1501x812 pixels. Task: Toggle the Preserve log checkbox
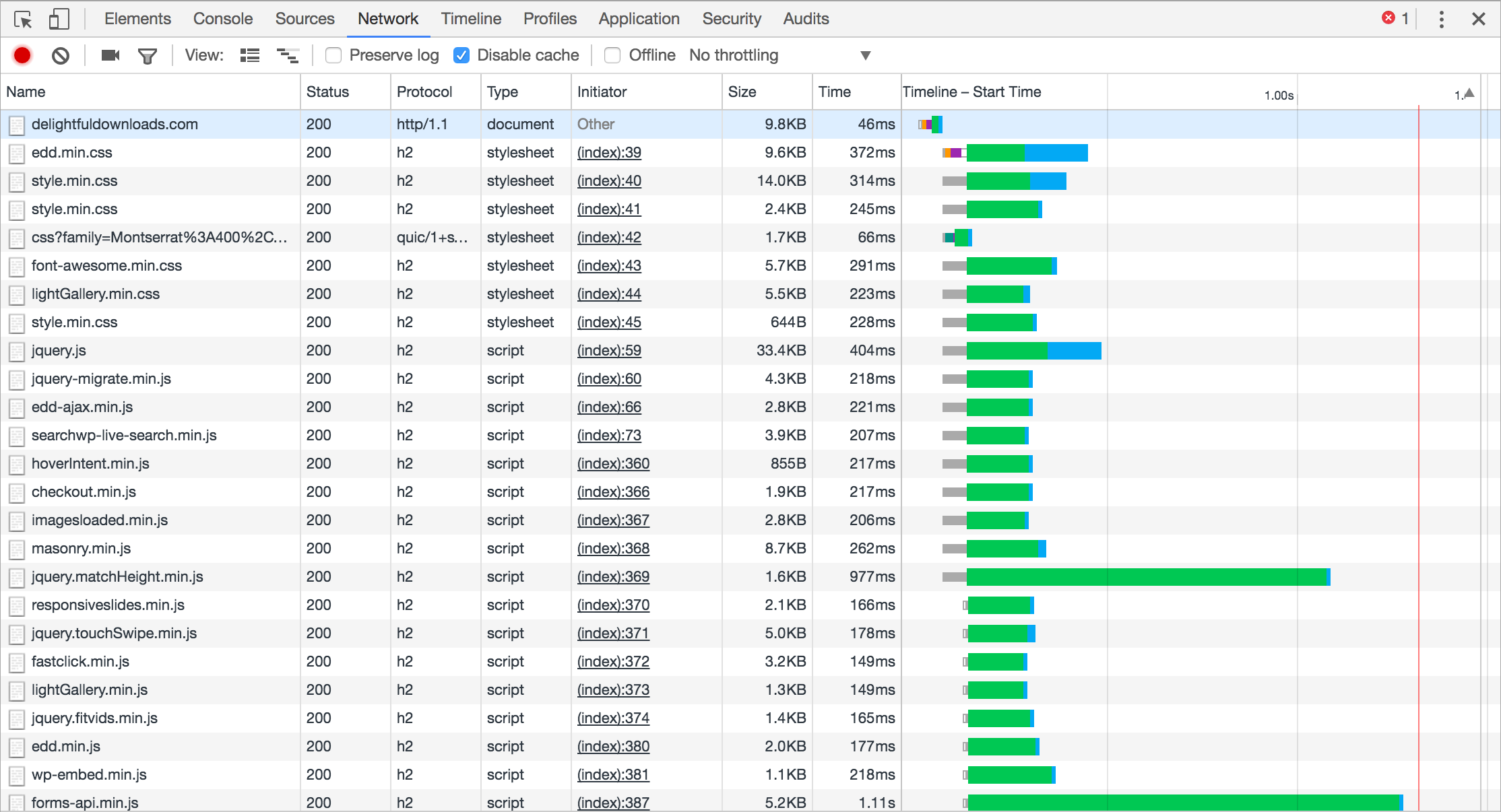click(333, 55)
